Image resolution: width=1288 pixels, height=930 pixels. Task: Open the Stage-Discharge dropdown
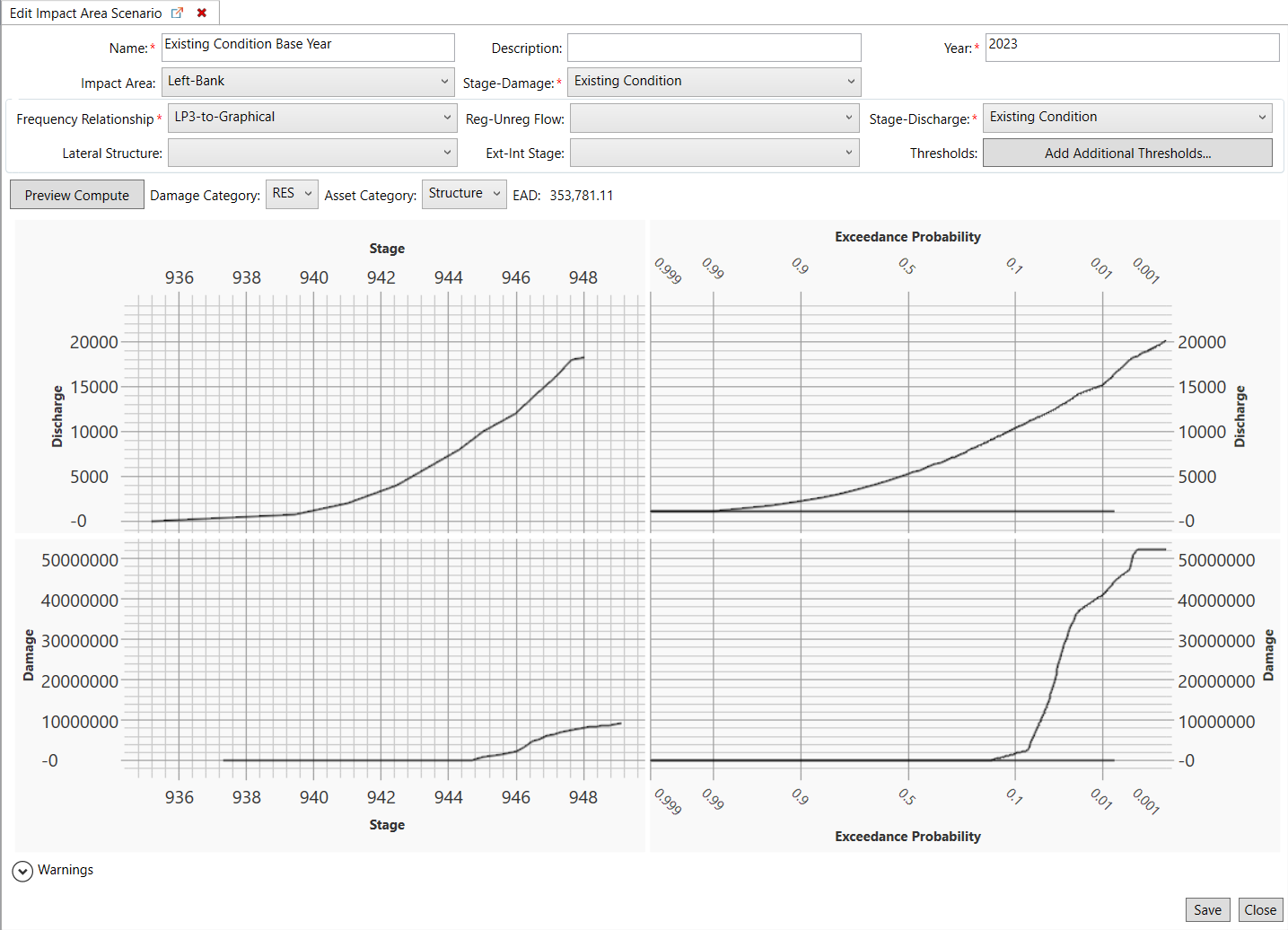tap(1126, 118)
